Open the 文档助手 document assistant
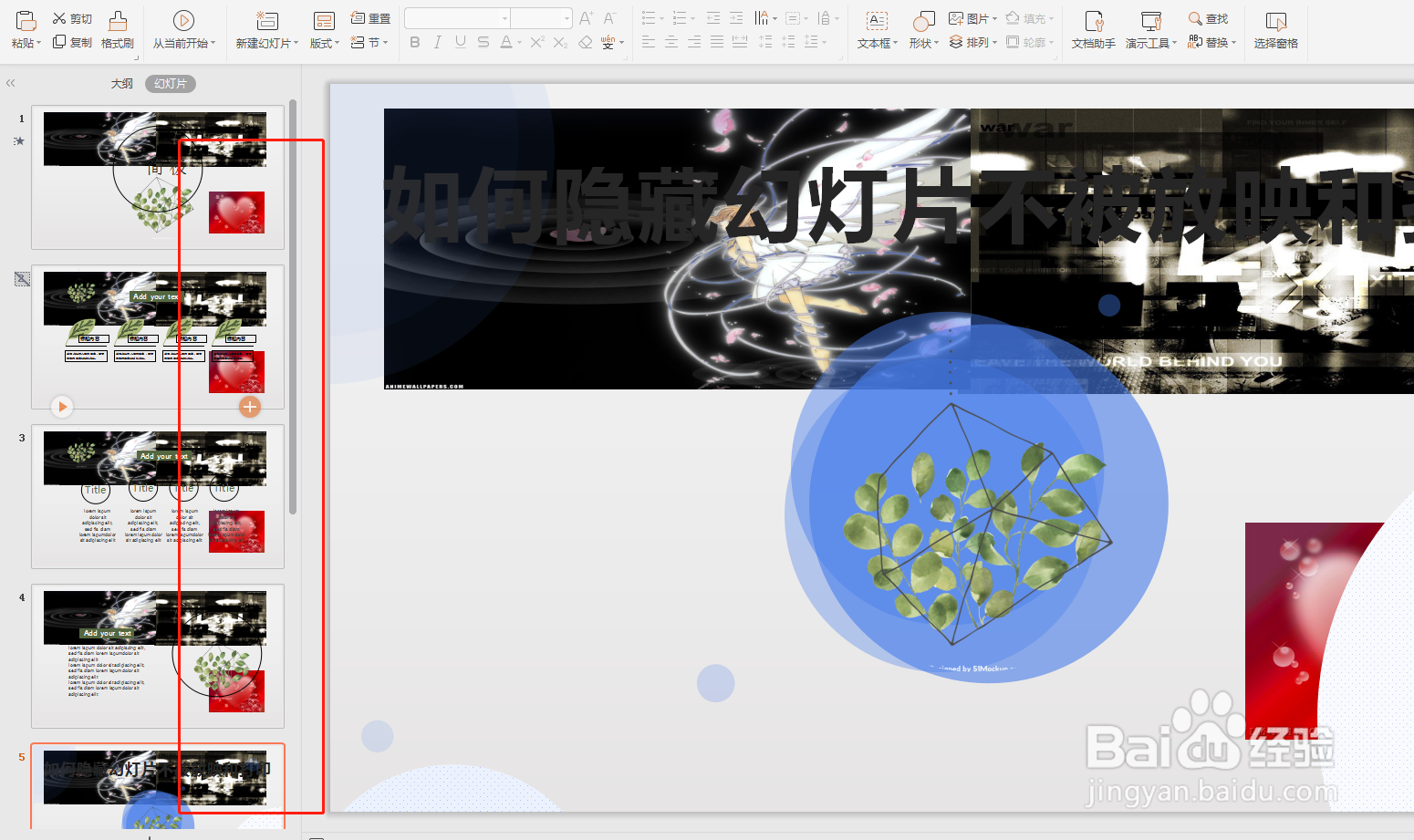Viewport: 1414px width, 840px height. [x=1094, y=30]
